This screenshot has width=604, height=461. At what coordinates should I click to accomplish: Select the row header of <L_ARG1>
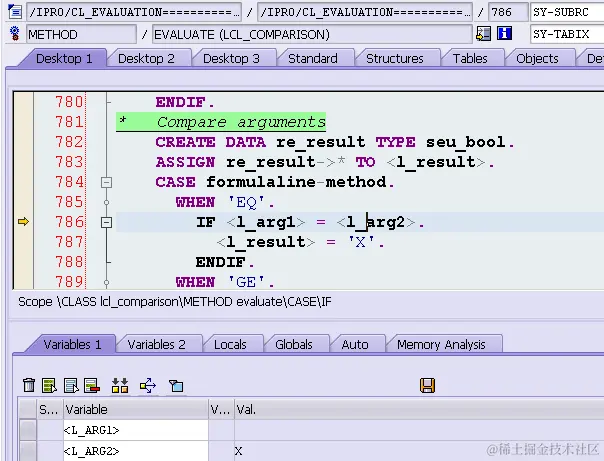tap(28, 430)
